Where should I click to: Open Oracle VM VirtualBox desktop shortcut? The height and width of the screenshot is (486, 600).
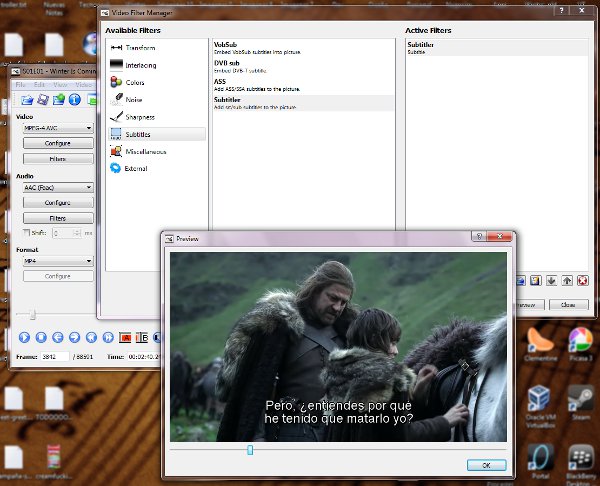(x=540, y=406)
